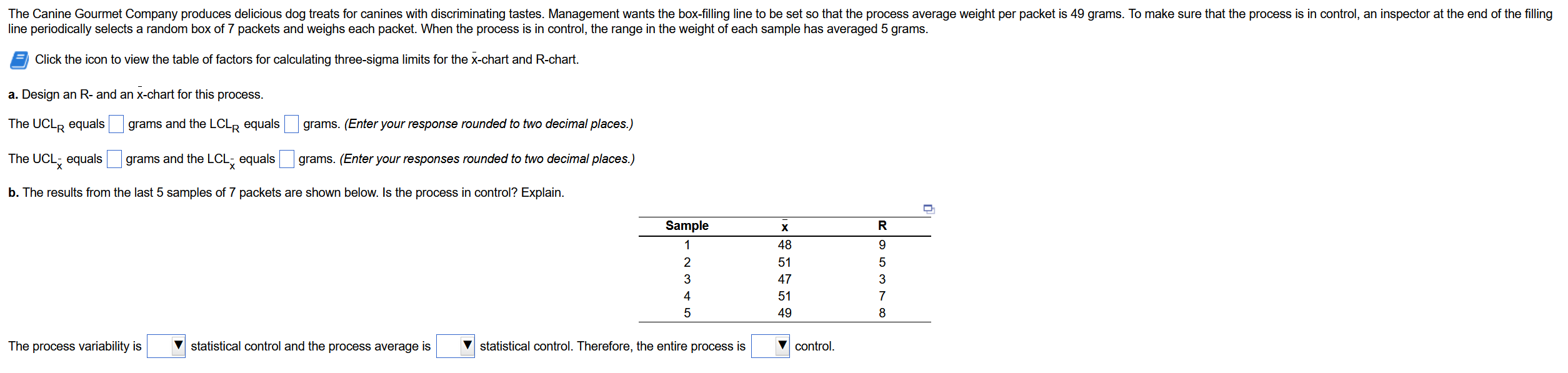Image resolution: width=1568 pixels, height=373 pixels.
Task: Click the range value 8 for sample 5
Action: pos(881,314)
